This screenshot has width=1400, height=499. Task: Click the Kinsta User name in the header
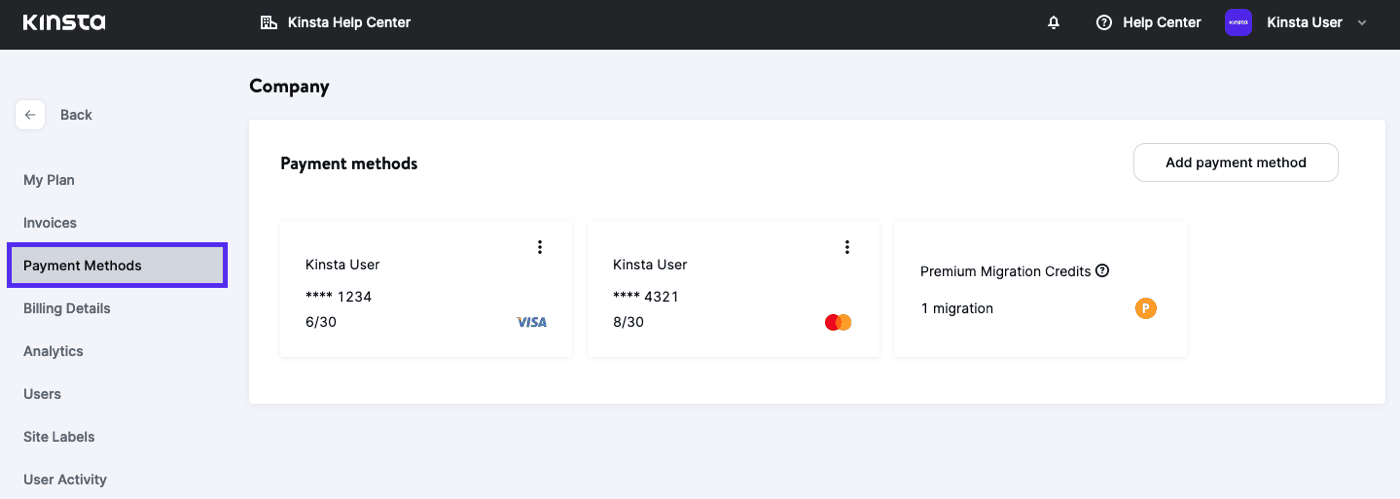(1304, 22)
